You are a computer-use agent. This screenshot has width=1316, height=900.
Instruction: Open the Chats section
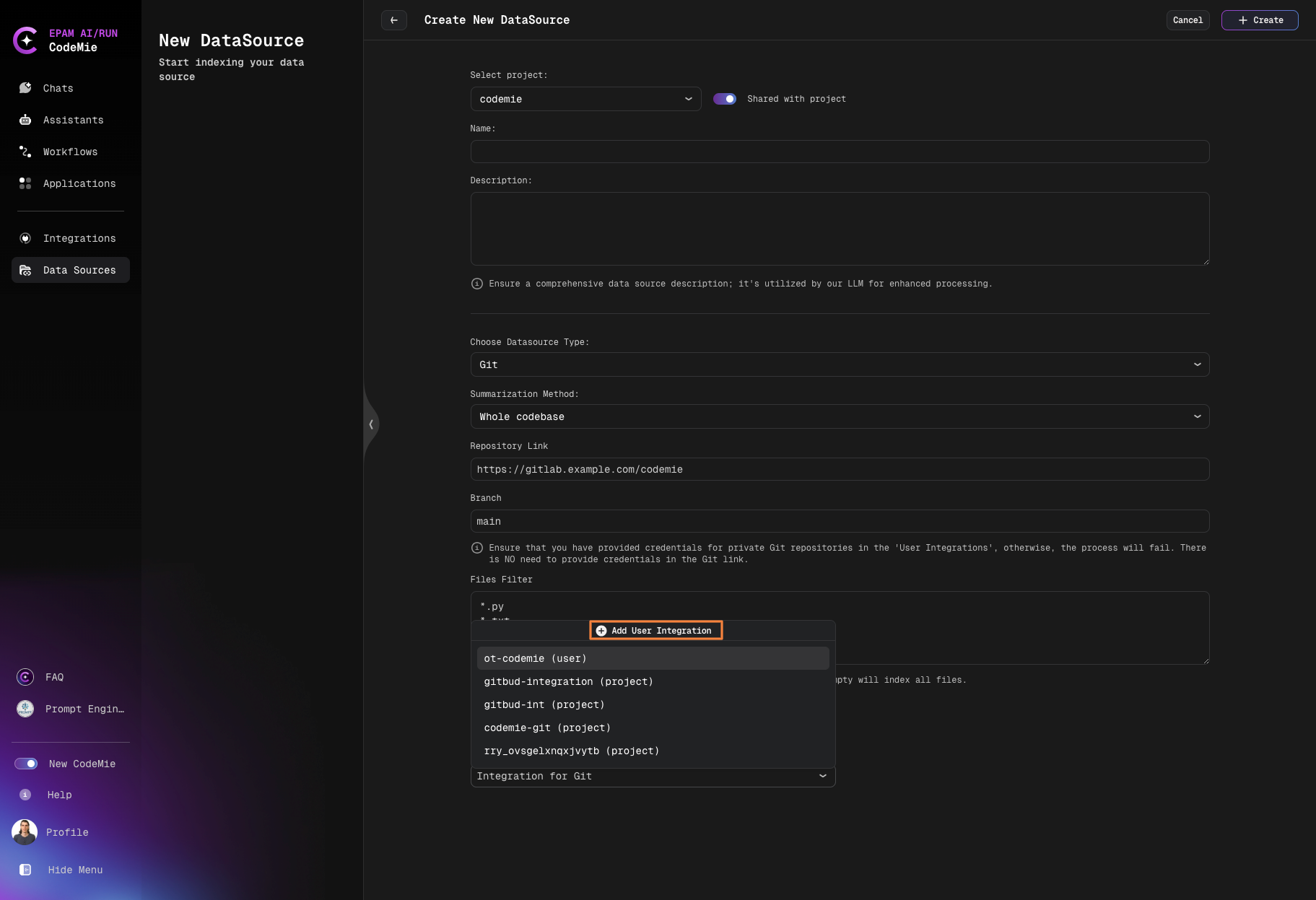[x=58, y=88]
